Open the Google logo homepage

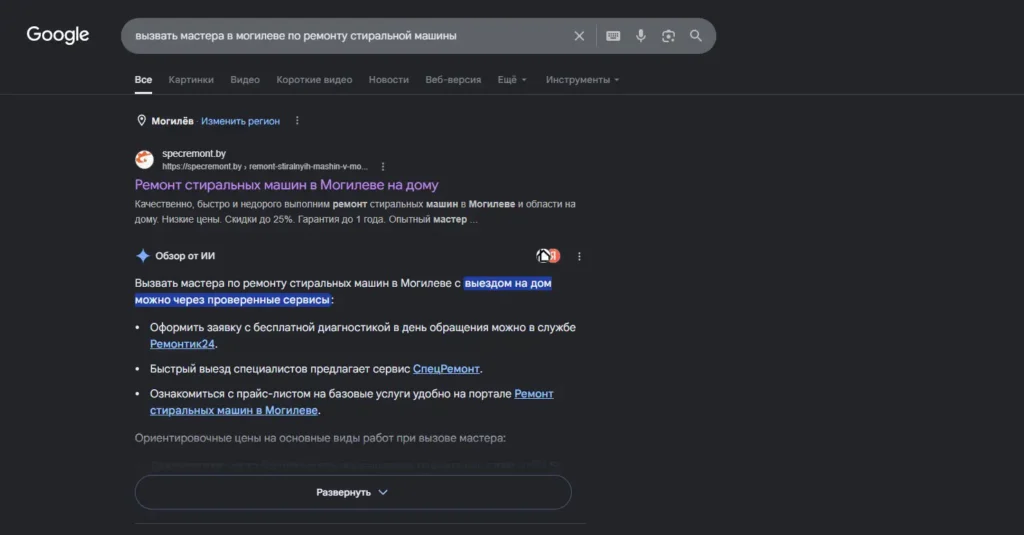tap(57, 35)
